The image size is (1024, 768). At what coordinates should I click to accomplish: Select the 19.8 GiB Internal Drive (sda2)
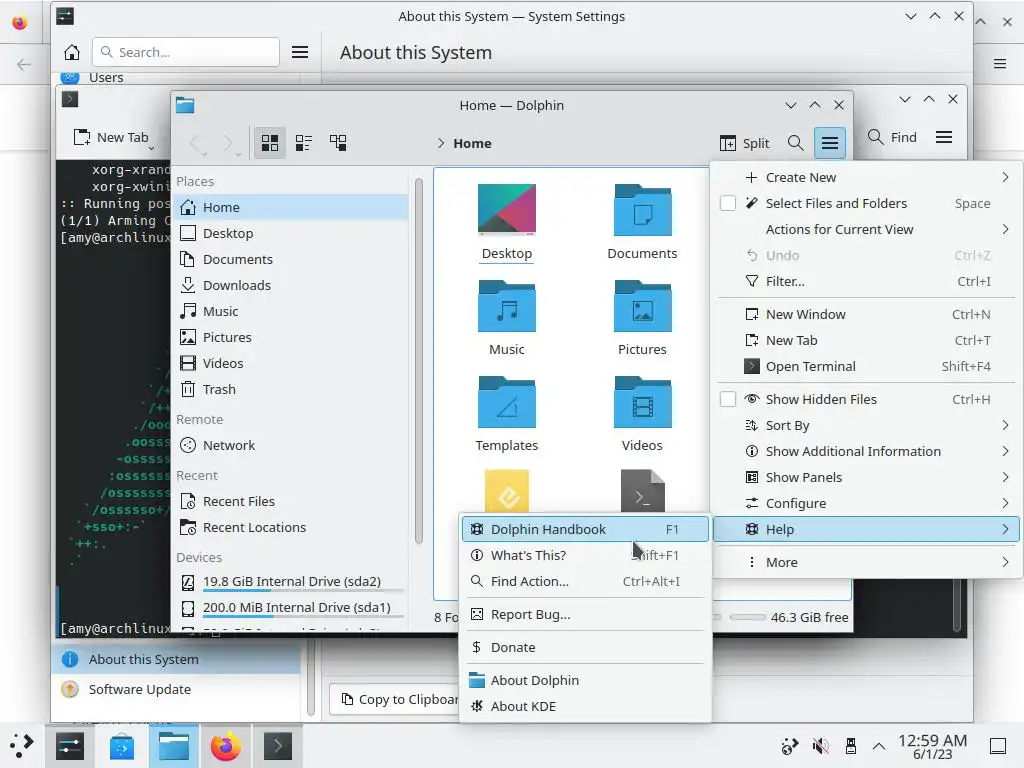pos(290,582)
